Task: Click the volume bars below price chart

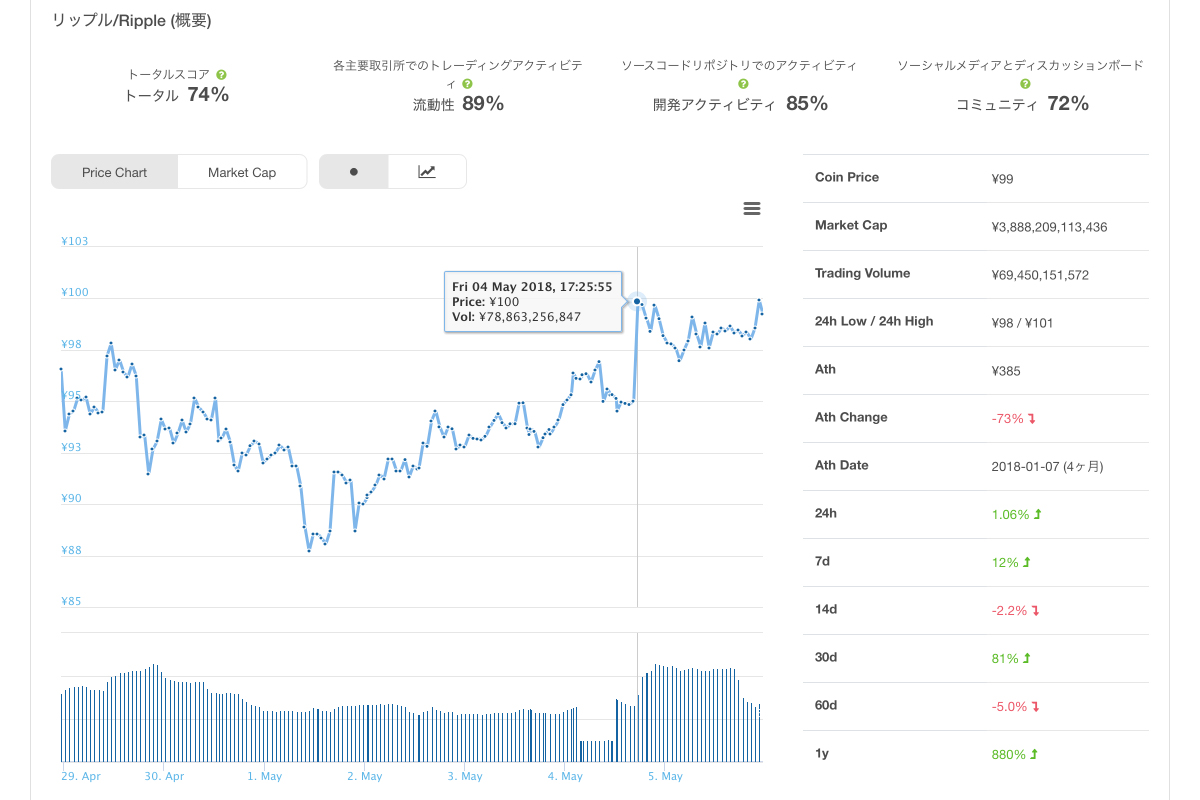Action: 411,713
